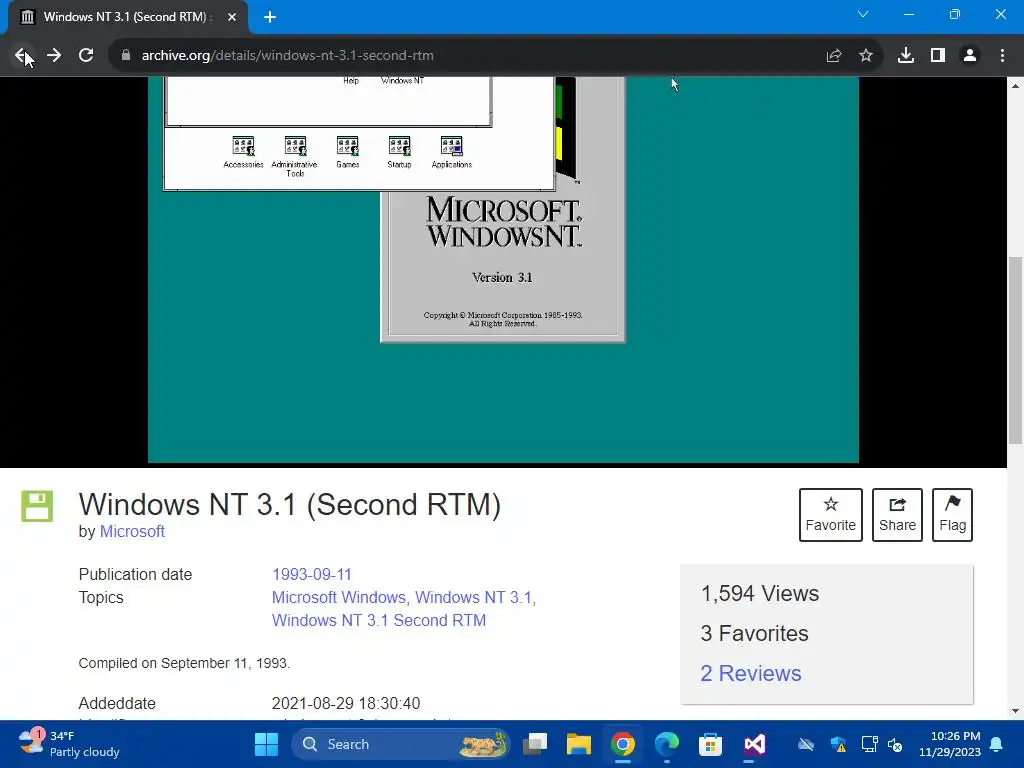Open a new browser tab
The width and height of the screenshot is (1024, 768).
pos(270,17)
